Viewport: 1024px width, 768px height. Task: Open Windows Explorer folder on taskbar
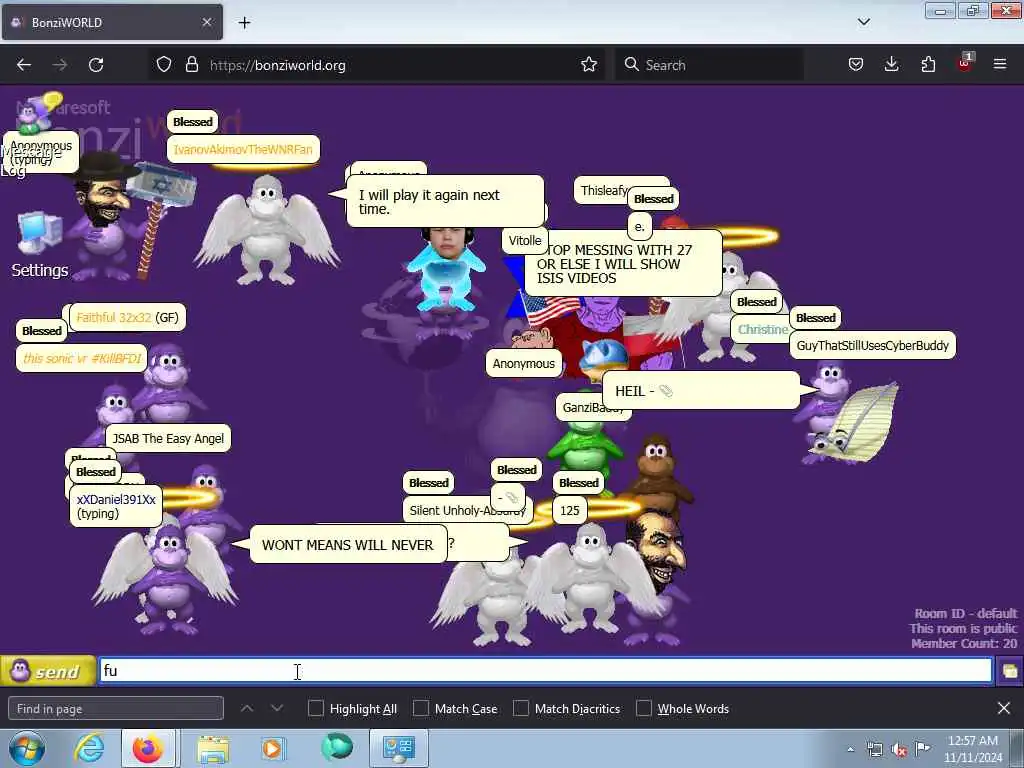213,749
